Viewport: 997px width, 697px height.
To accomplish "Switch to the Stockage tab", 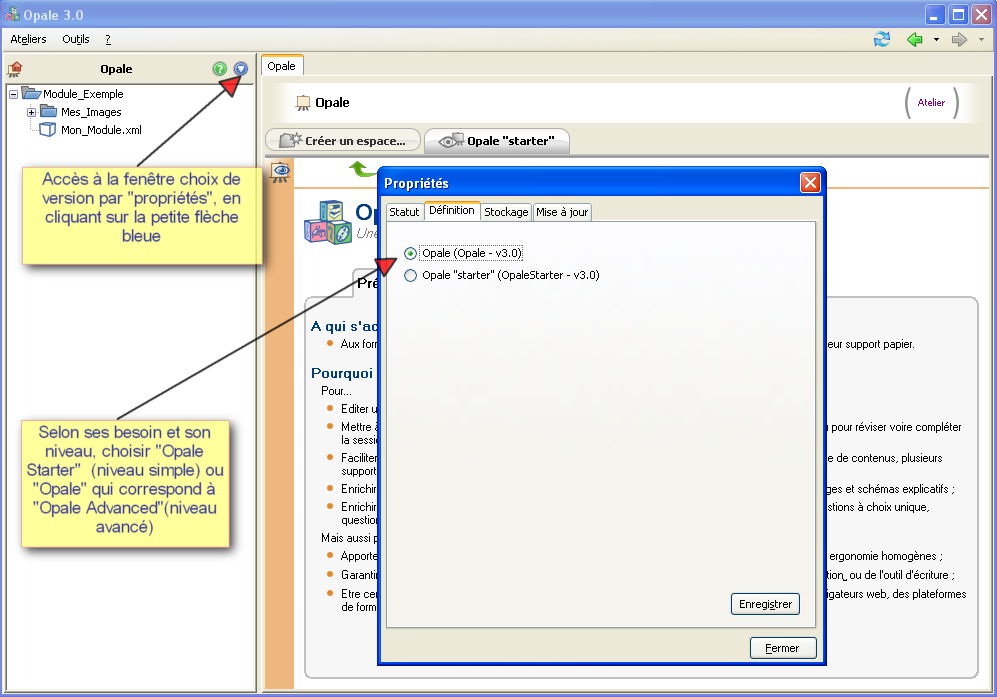I will pyautogui.click(x=506, y=212).
